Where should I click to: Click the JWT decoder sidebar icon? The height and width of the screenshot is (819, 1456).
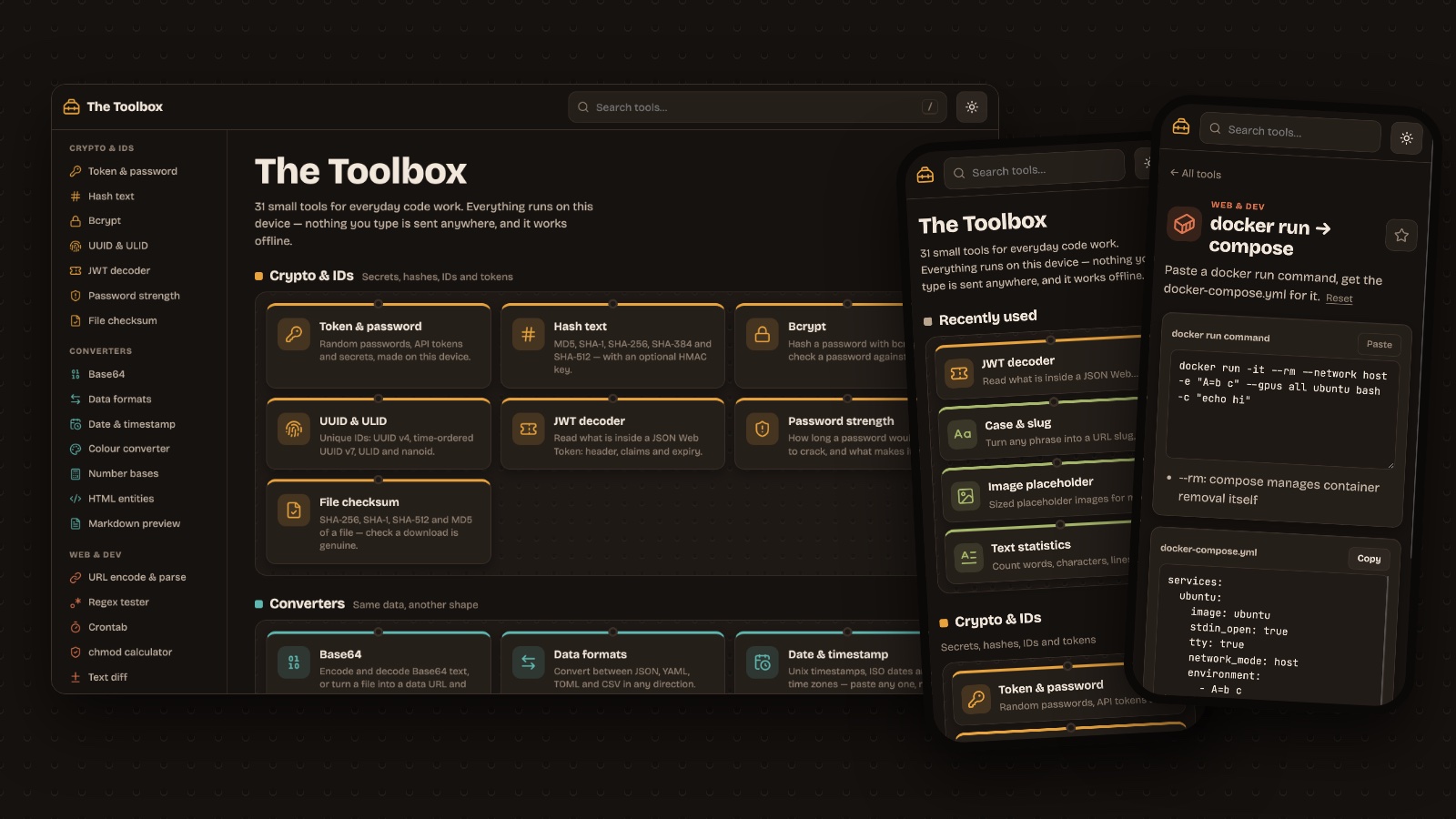click(76, 270)
